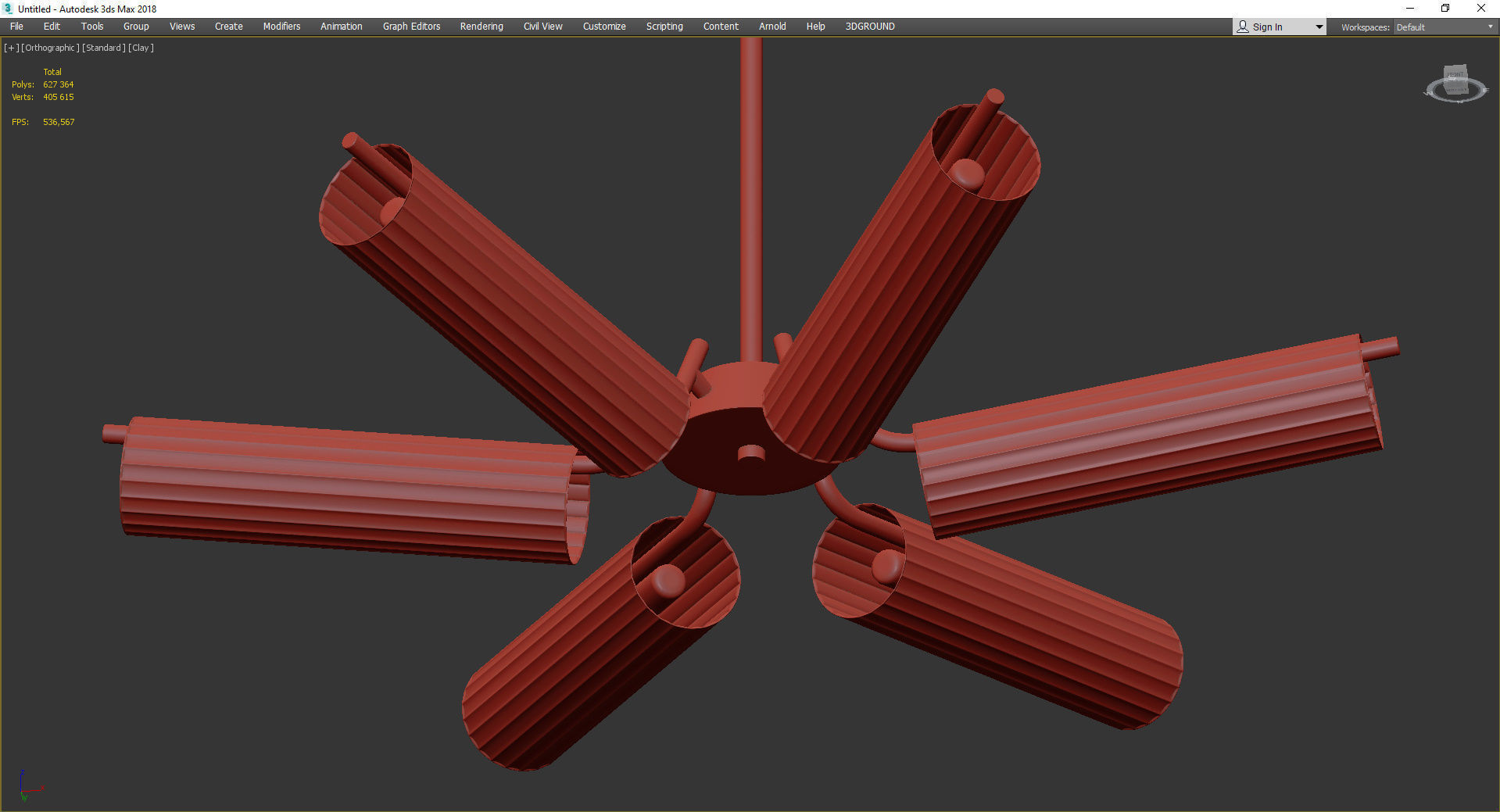Open the Arnold menu
Image resolution: width=1500 pixels, height=812 pixels.
tap(772, 27)
